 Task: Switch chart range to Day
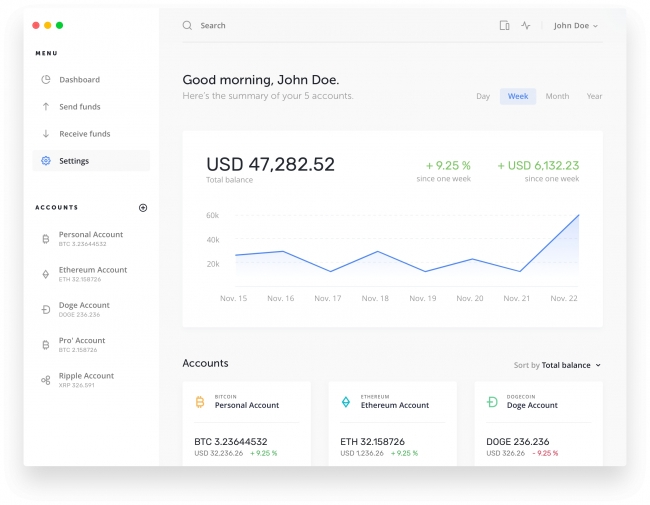coord(483,97)
